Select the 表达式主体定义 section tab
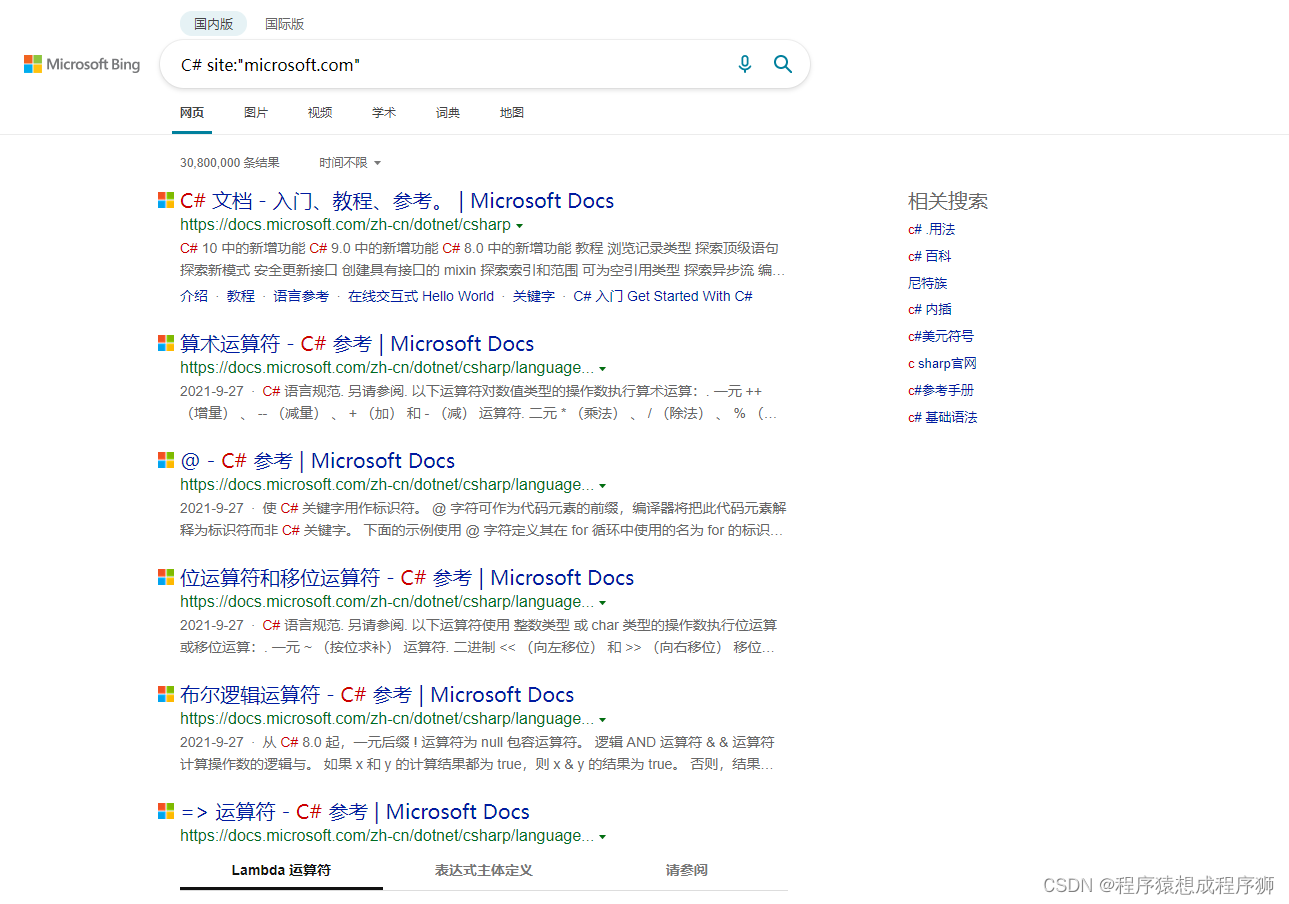1289x904 pixels. pyautogui.click(x=484, y=870)
